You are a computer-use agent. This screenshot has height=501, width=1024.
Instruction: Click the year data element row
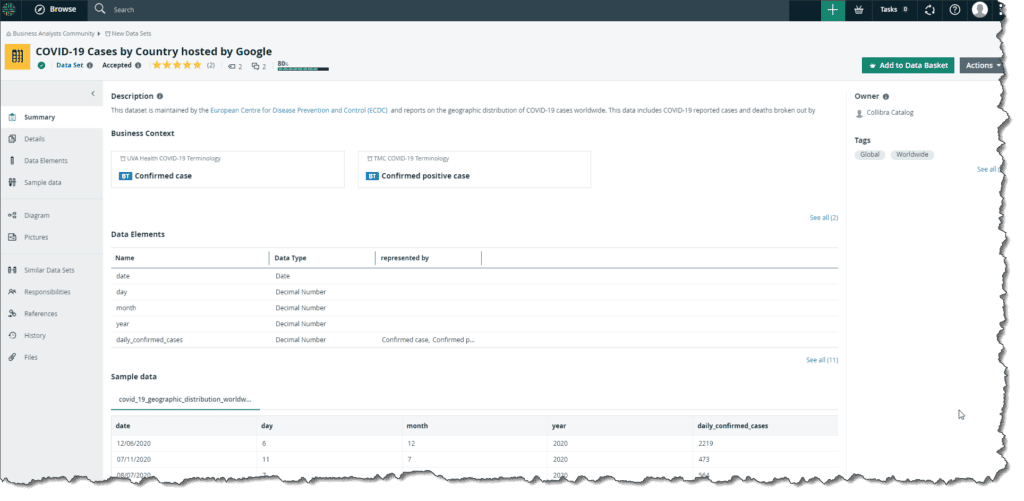[x=474, y=324]
